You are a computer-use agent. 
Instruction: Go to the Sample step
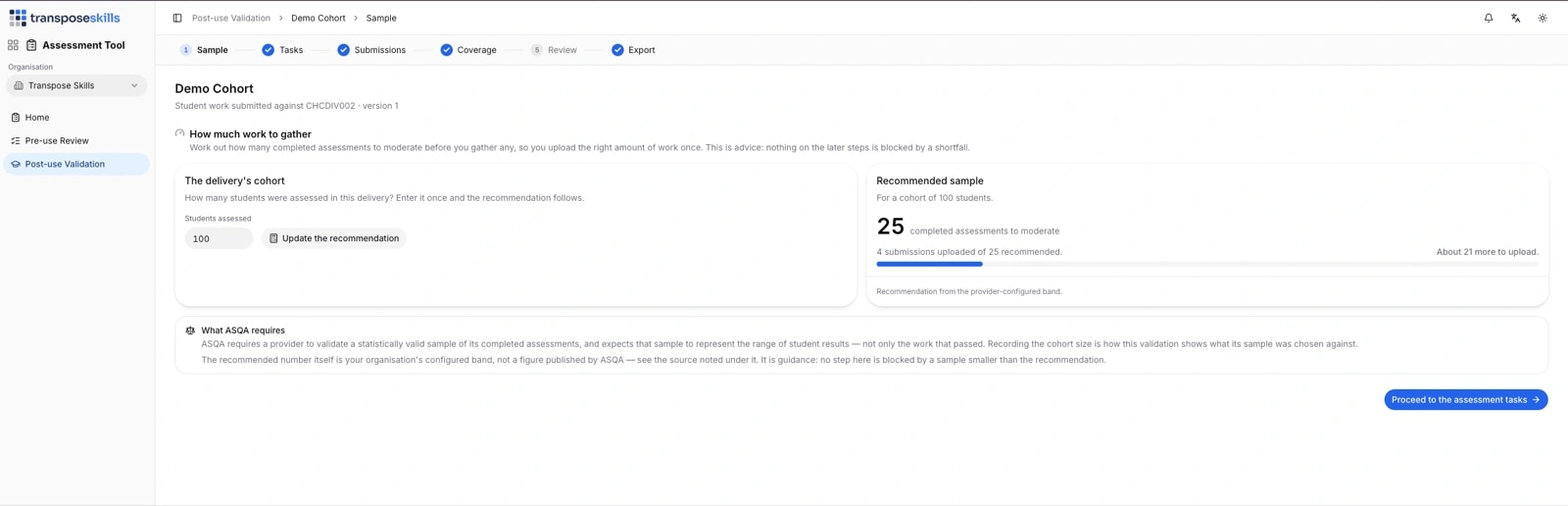(204, 50)
